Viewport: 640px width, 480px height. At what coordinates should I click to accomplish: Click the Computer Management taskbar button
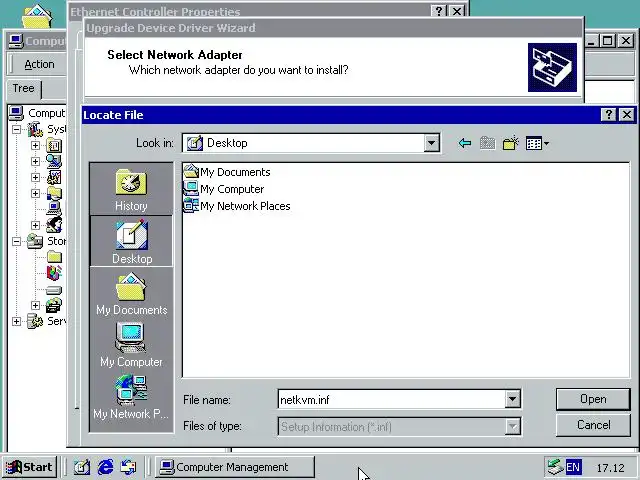[x=235, y=467]
